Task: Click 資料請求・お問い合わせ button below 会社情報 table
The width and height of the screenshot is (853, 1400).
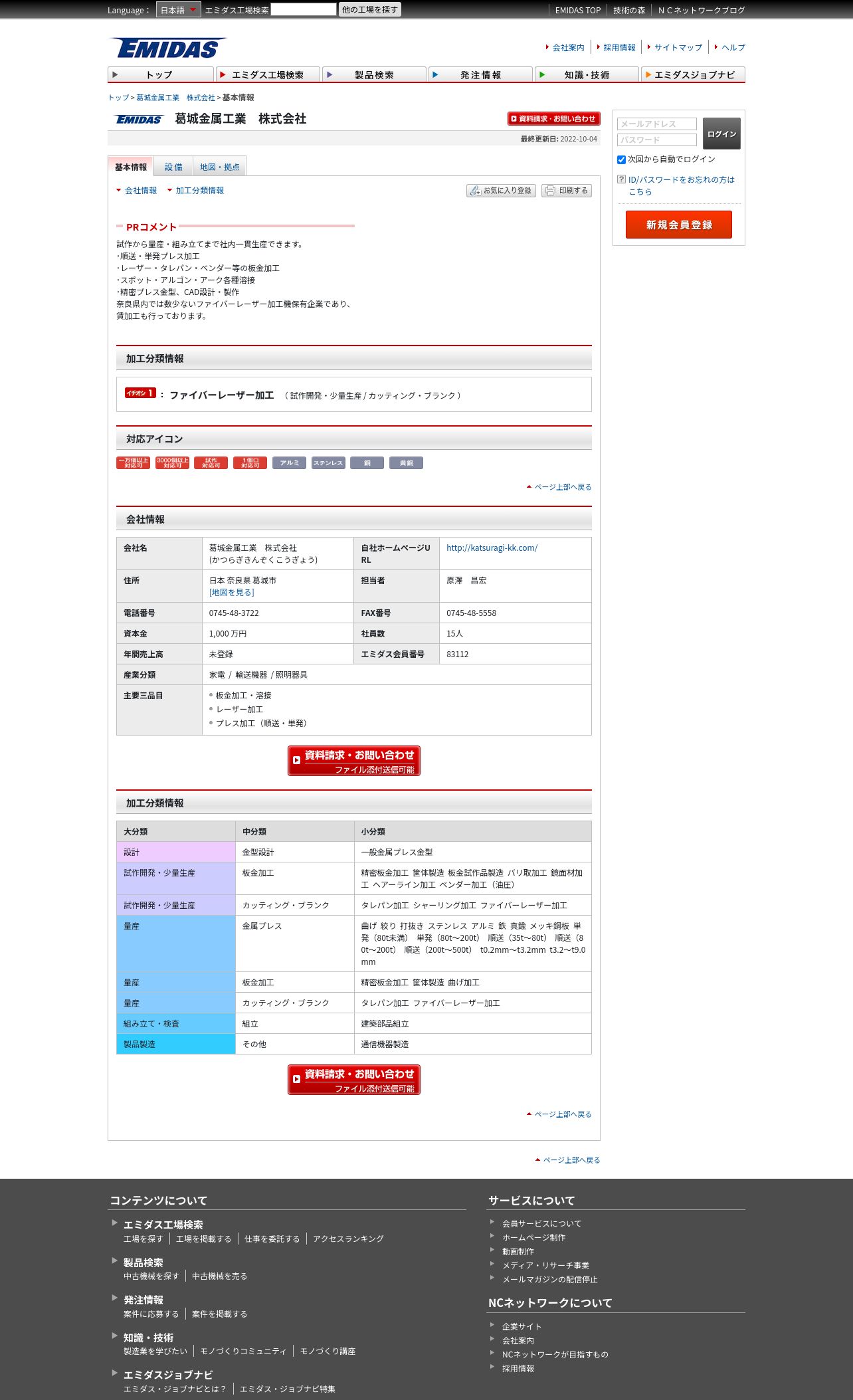Action: [354, 761]
